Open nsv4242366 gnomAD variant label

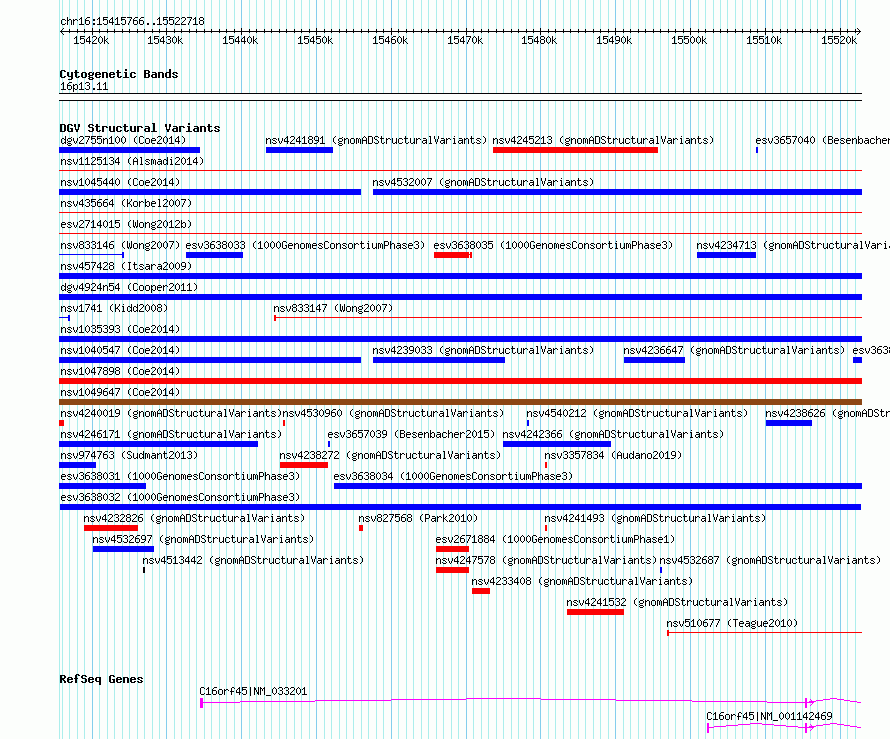[x=613, y=434]
